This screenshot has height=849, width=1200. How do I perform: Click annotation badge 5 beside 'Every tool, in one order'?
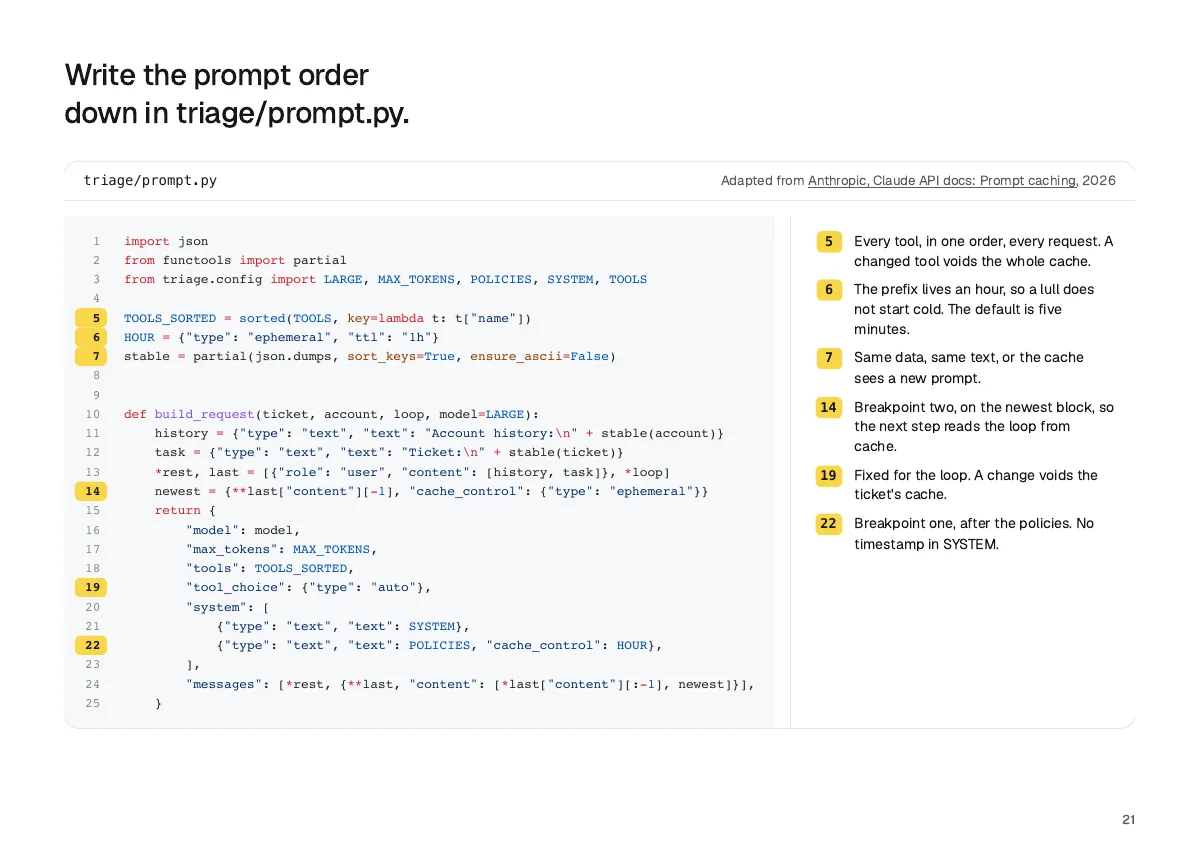(x=829, y=242)
